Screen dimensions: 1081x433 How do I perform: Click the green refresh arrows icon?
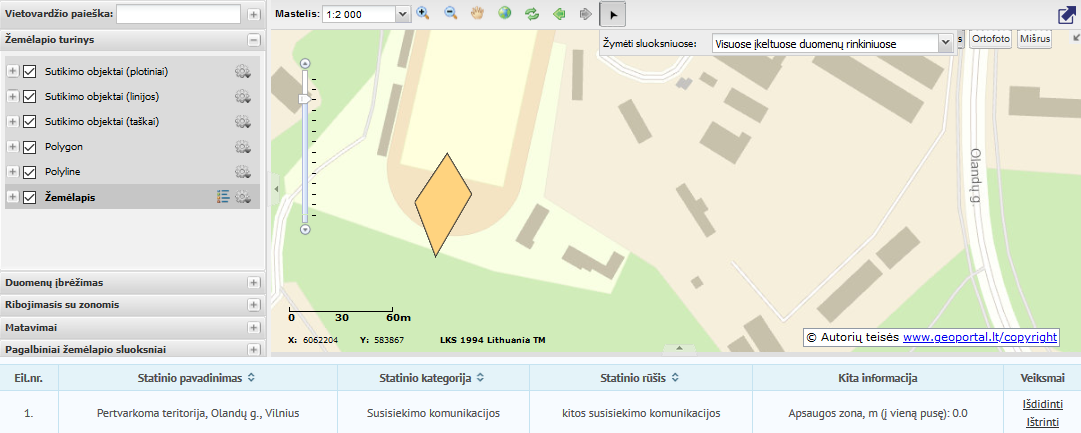(x=532, y=15)
